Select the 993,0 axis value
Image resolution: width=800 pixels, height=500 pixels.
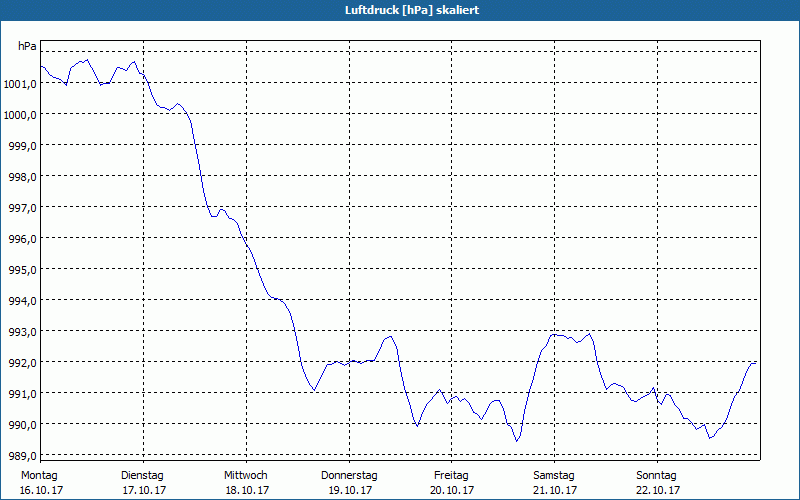click(22, 332)
